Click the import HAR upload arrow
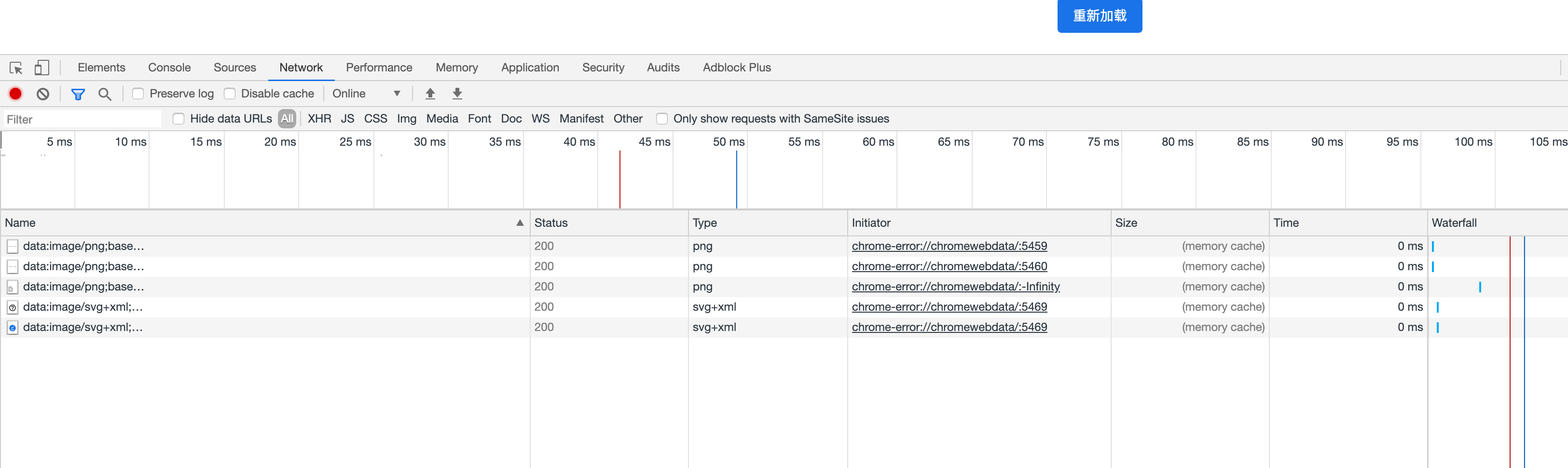The width and height of the screenshot is (1568, 468). coord(430,94)
